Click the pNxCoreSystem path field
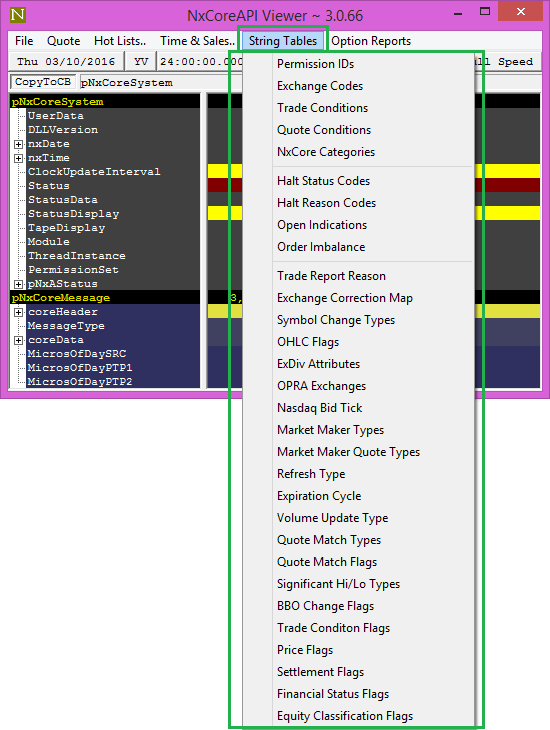 161,82
